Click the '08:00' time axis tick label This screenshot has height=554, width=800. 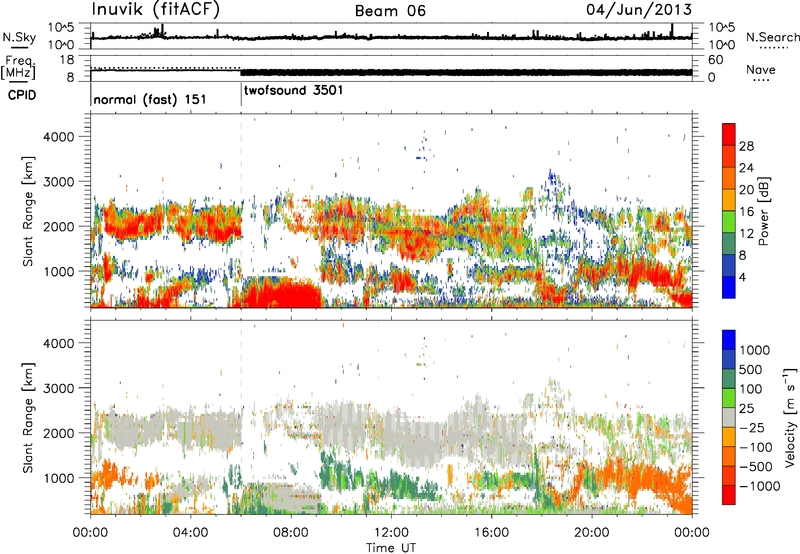[290, 533]
